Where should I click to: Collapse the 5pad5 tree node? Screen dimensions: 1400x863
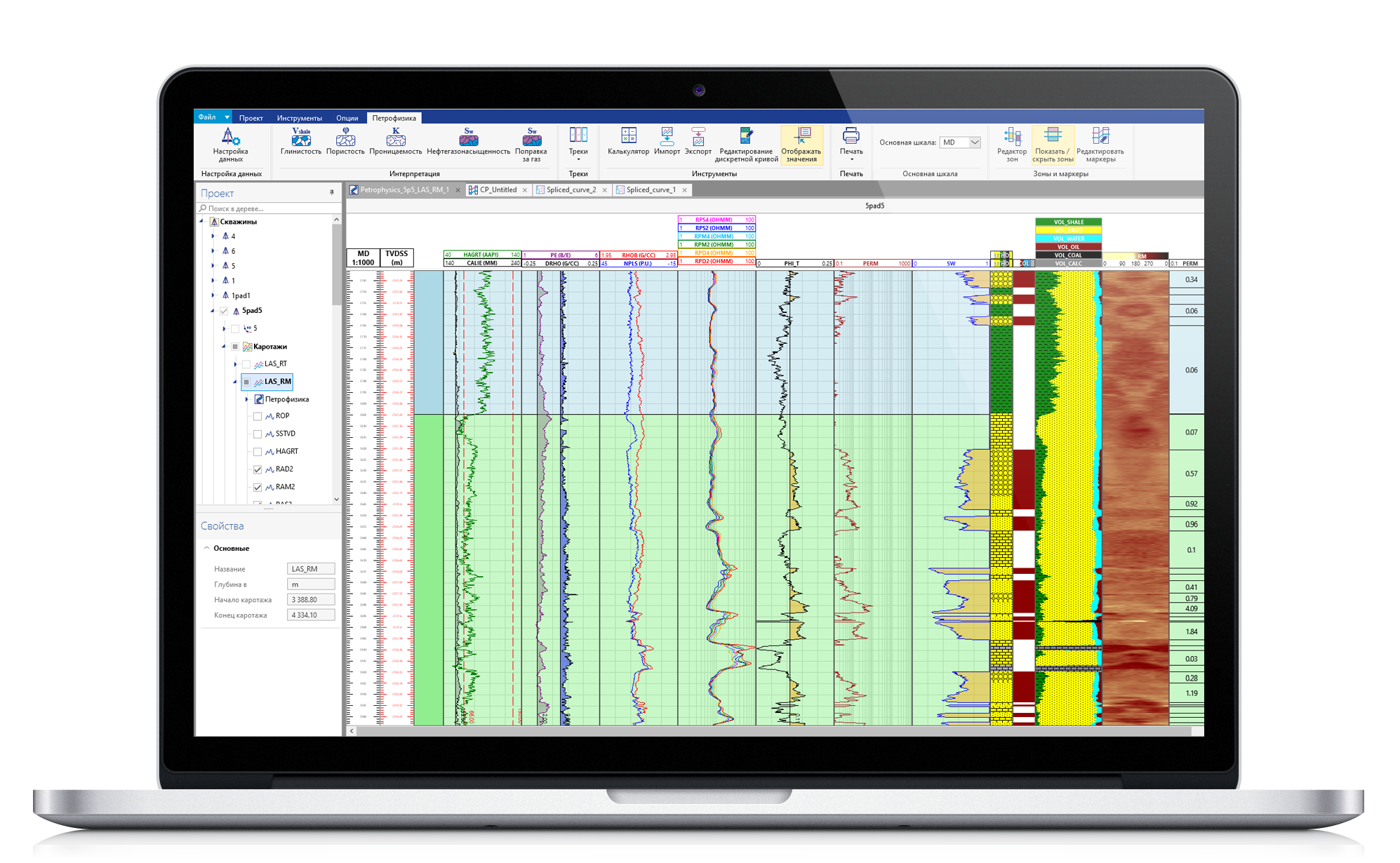213,311
